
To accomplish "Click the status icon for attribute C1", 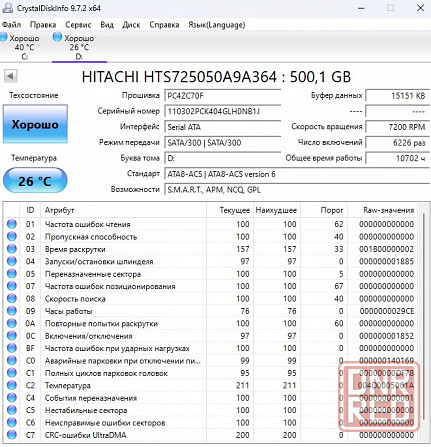I will (x=12, y=373).
